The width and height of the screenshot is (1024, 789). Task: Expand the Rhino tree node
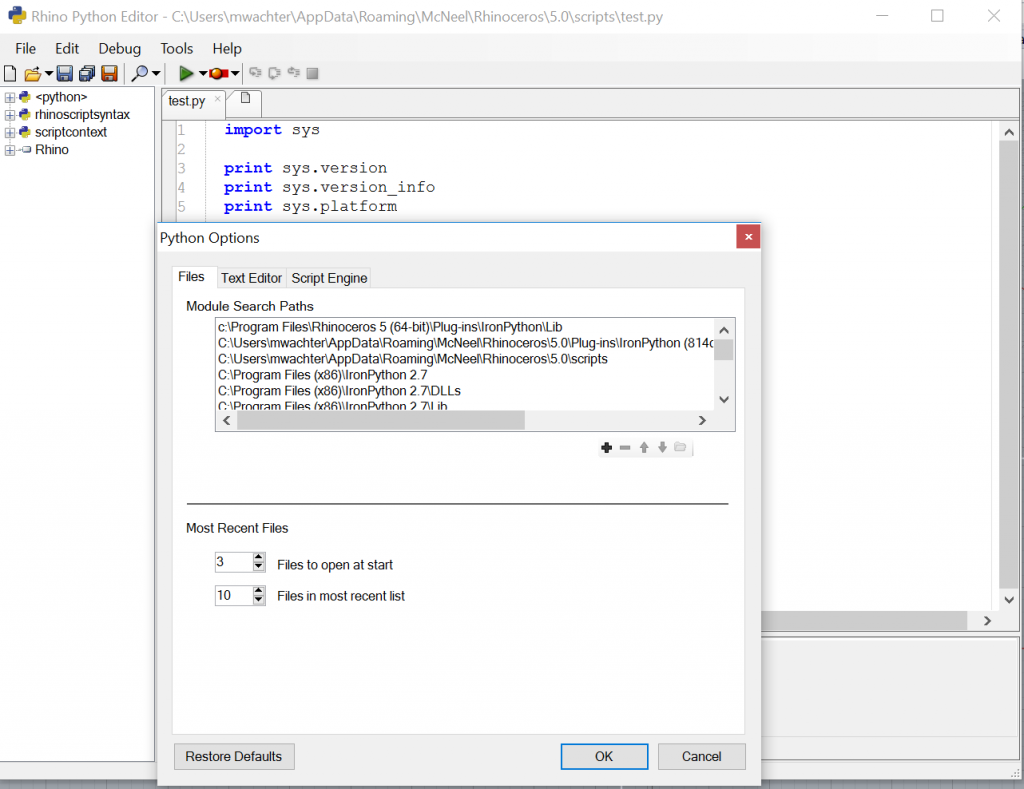pyautogui.click(x=9, y=150)
